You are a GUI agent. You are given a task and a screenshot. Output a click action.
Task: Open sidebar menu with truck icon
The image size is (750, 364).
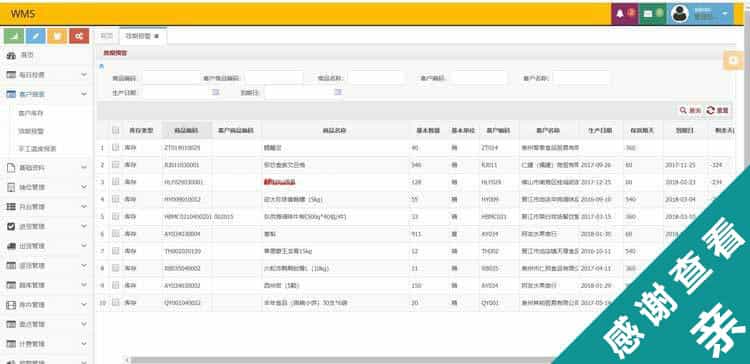(x=45, y=246)
